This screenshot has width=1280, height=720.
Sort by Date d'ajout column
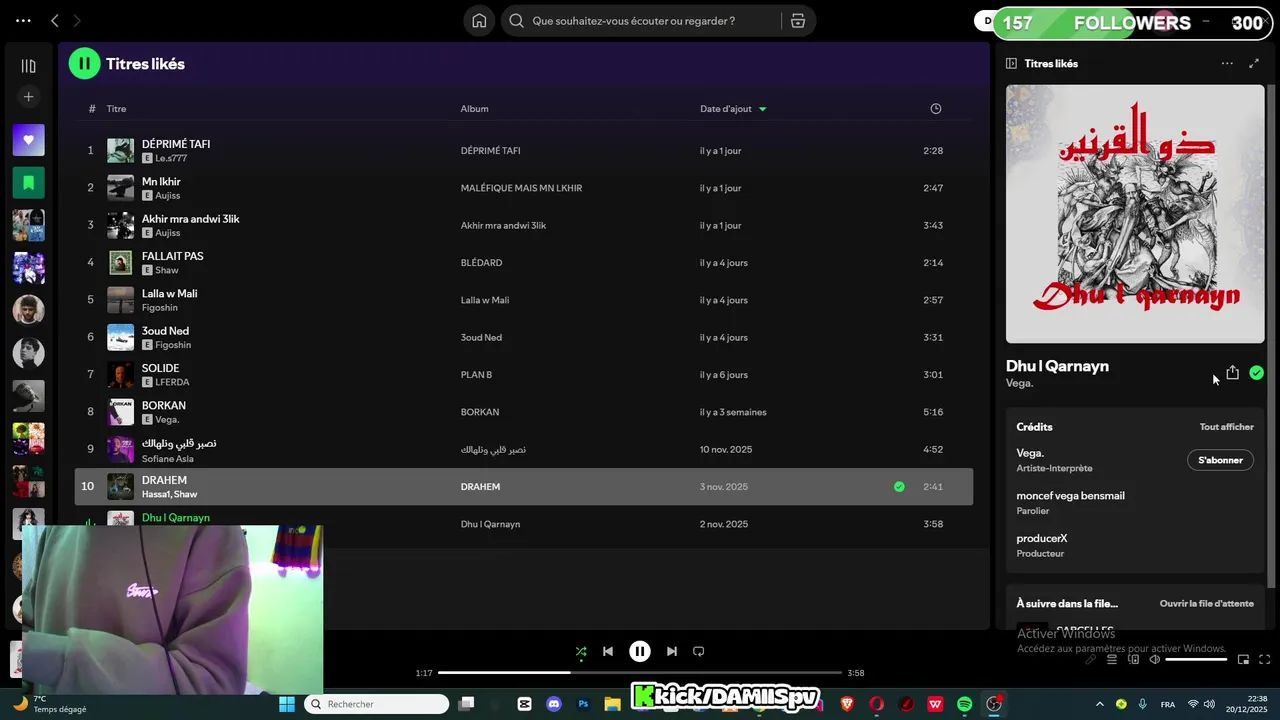733,109
